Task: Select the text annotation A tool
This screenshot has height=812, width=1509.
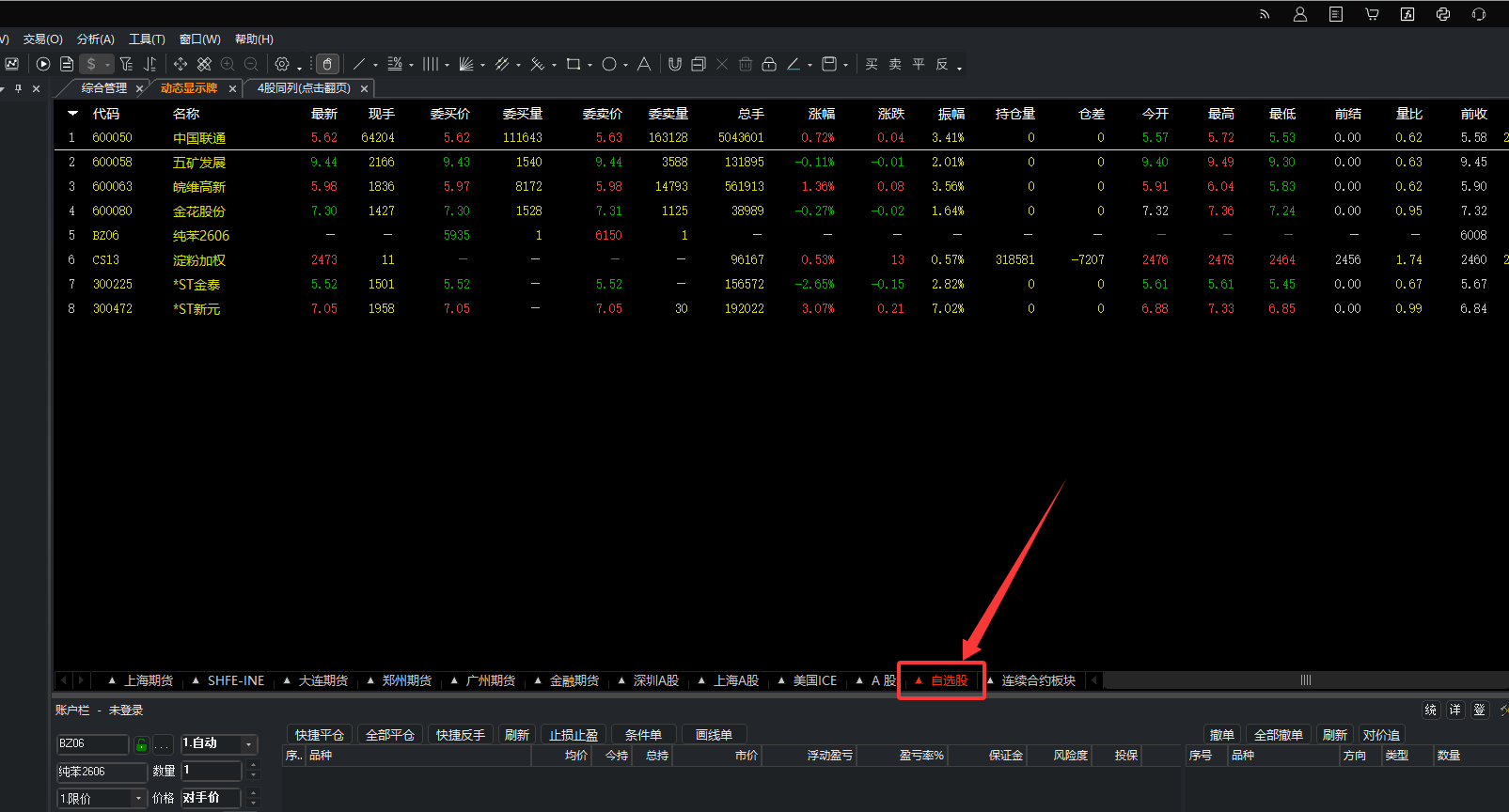Action: (644, 64)
